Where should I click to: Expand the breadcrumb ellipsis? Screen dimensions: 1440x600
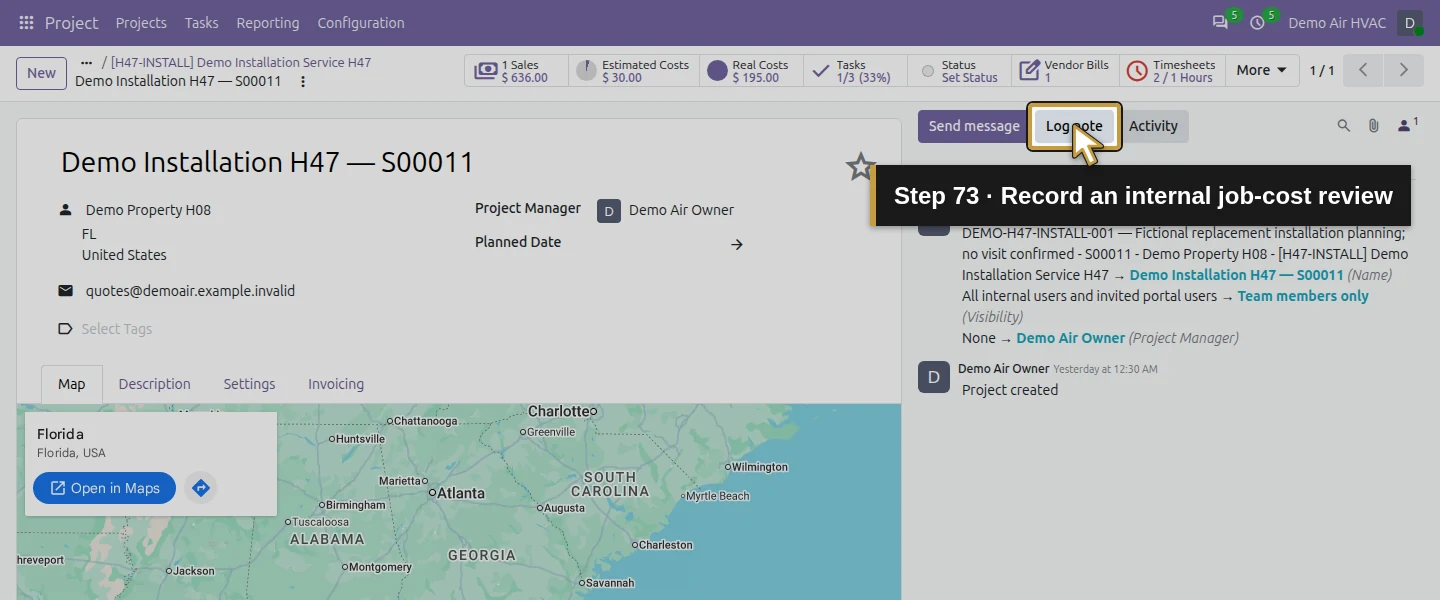[x=86, y=62]
